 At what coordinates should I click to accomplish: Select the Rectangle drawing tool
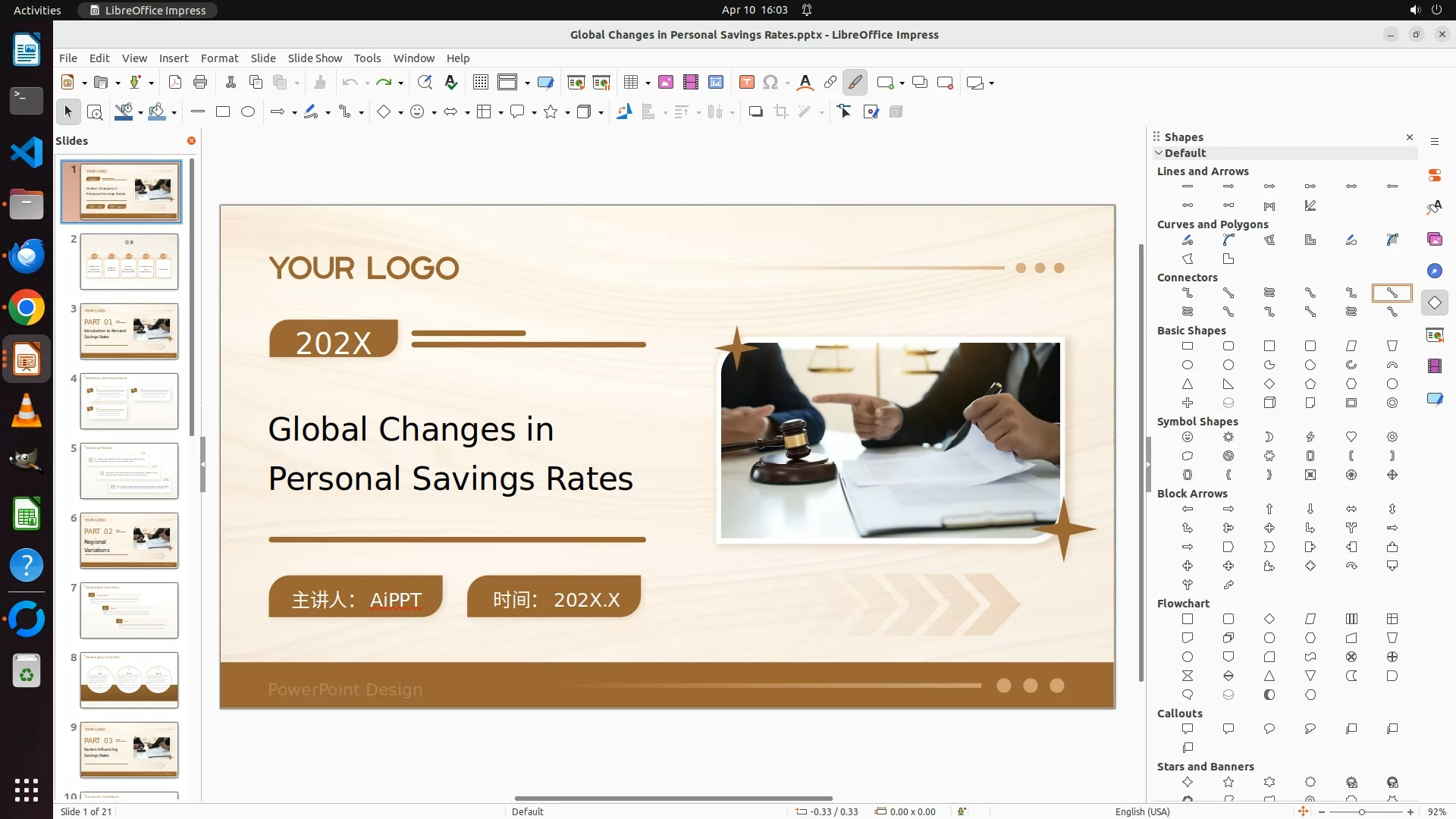coord(223,112)
